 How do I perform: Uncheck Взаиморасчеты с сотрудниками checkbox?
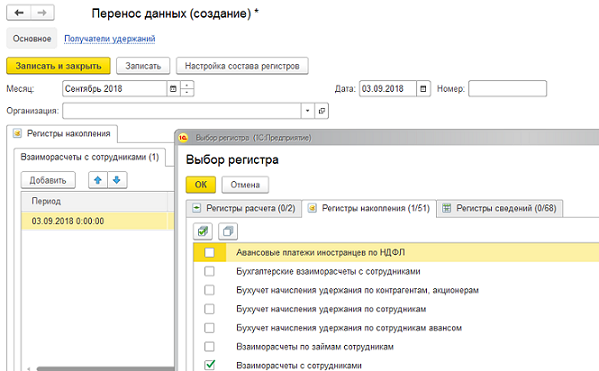point(209,365)
